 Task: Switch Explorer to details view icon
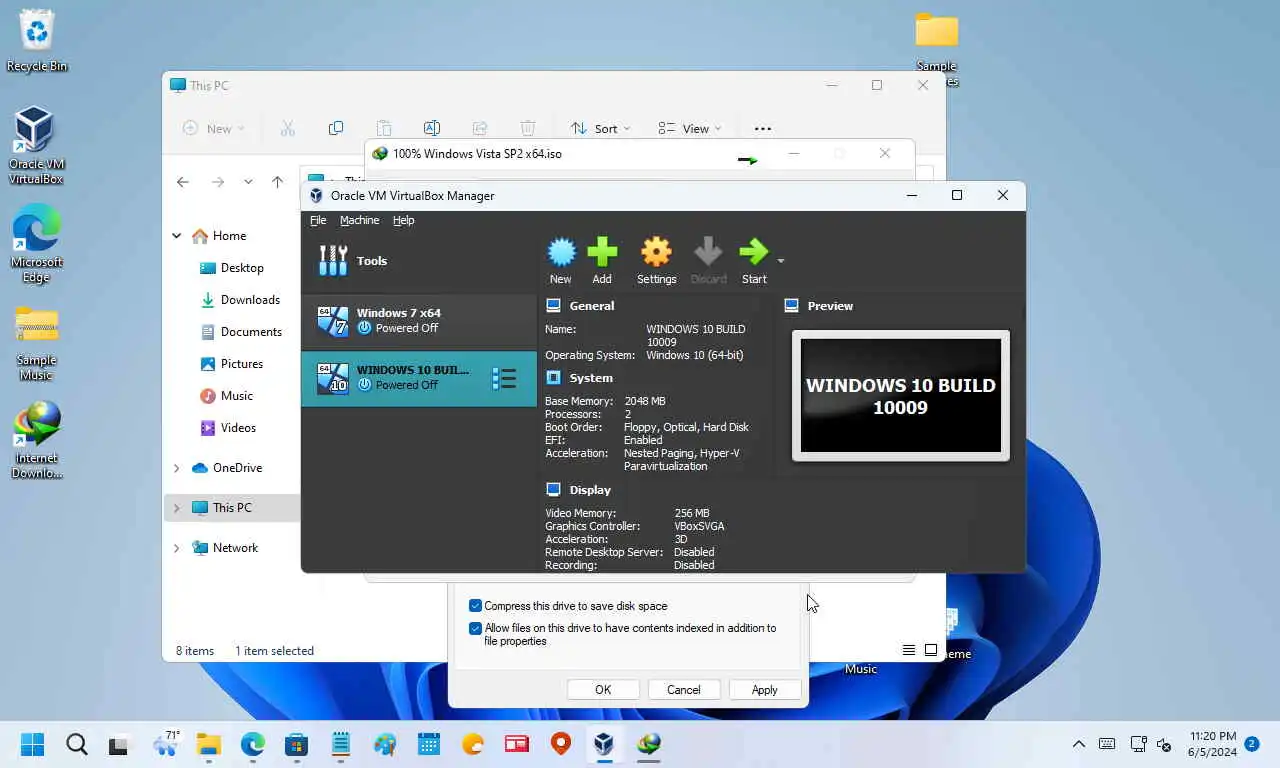click(x=908, y=650)
